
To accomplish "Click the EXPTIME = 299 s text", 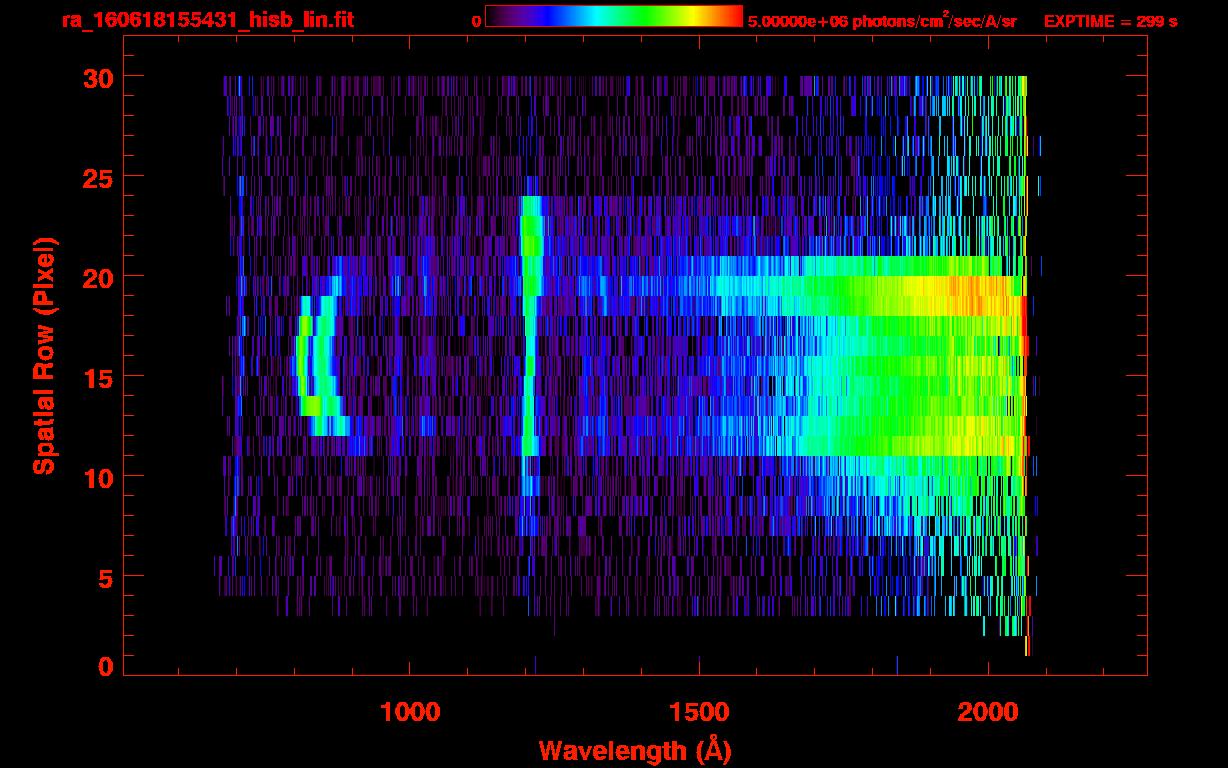I will 1110,21.
